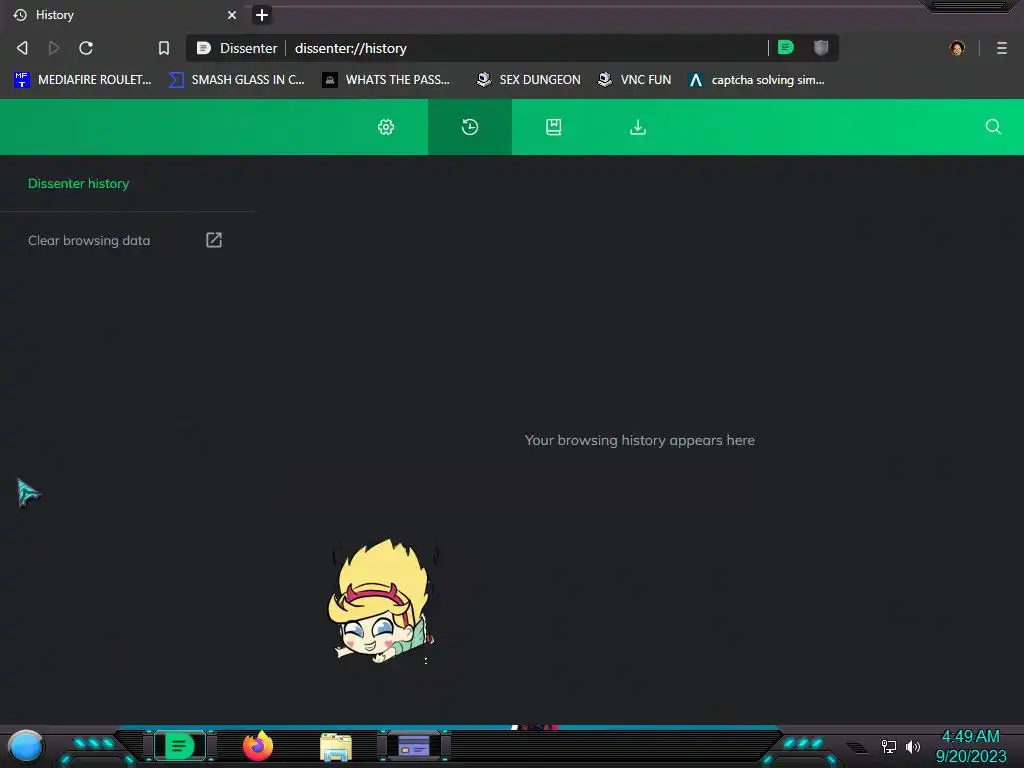Open a new tab with plus button
This screenshot has width=1024, height=768.
point(262,15)
